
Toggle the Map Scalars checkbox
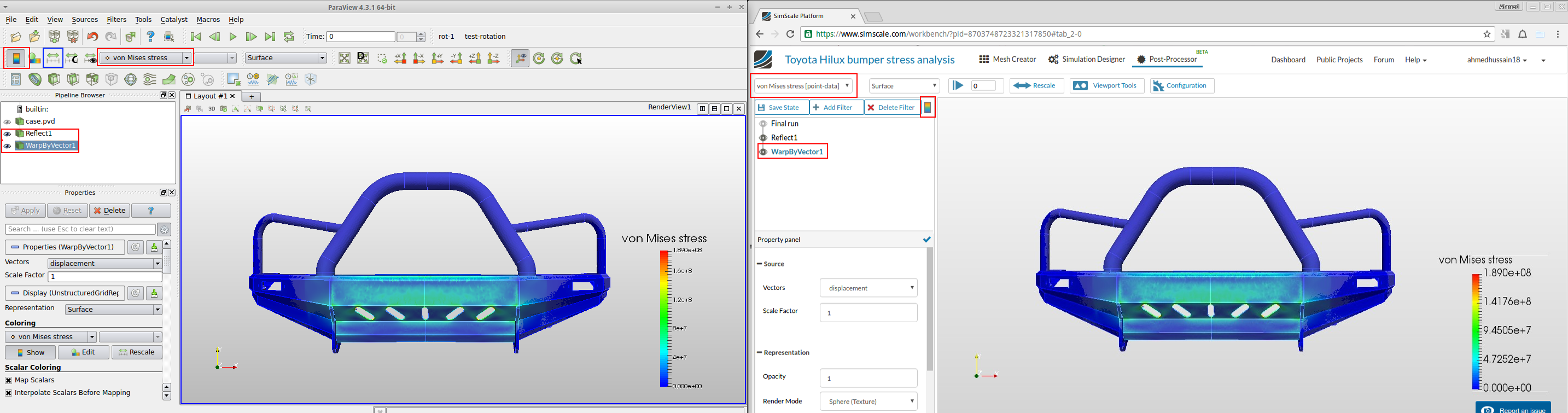pyautogui.click(x=9, y=380)
